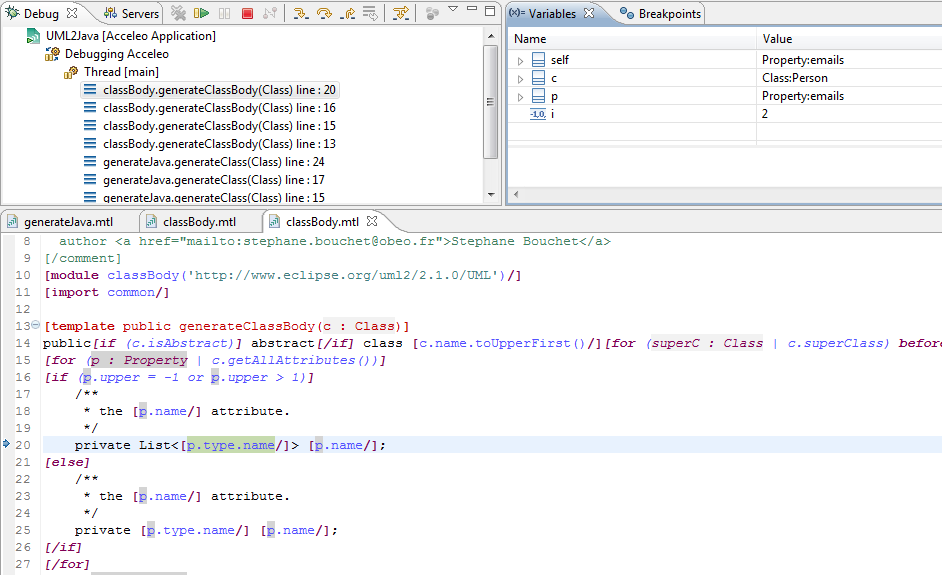Viewport: 942px width, 575px height.
Task: Expand the 'c' variable node
Action: tap(520, 79)
